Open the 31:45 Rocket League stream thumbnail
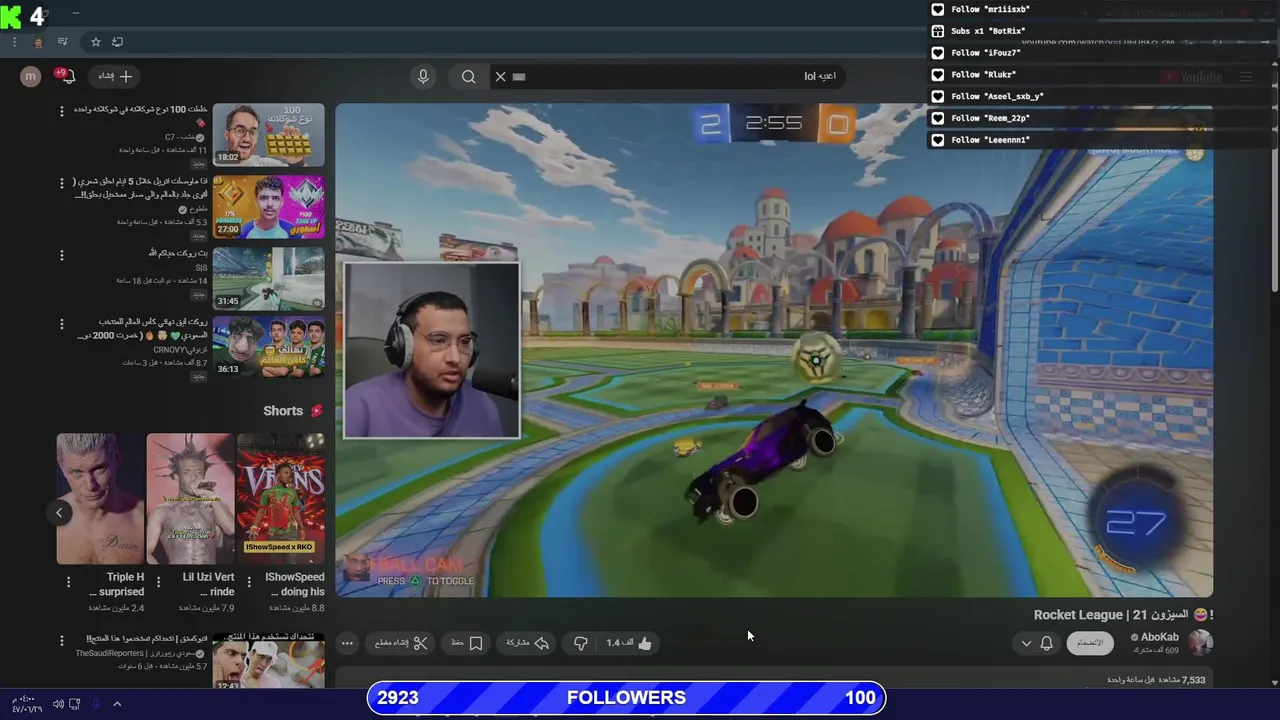The image size is (1280, 720). point(268,278)
